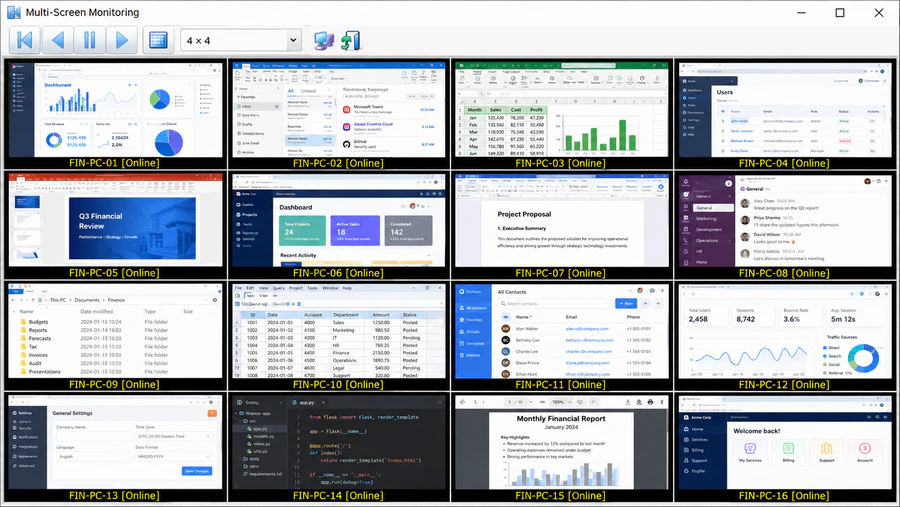Select the FIN-PC-02 mail inbox thumbnail
The height and width of the screenshot is (507, 900).
tap(339, 110)
